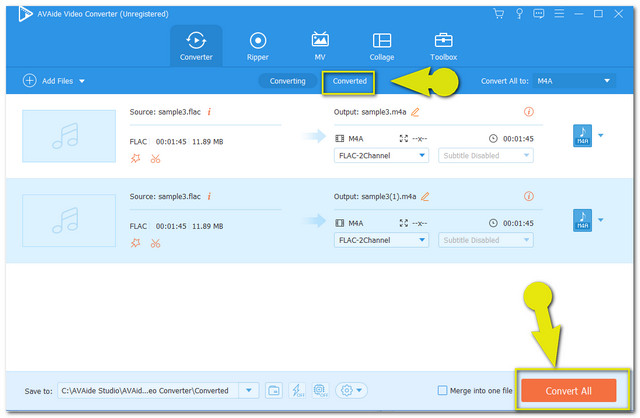Image resolution: width=640 pixels, height=418 pixels.
Task: Open the shopping cart purchase icon
Action: pyautogui.click(x=498, y=14)
